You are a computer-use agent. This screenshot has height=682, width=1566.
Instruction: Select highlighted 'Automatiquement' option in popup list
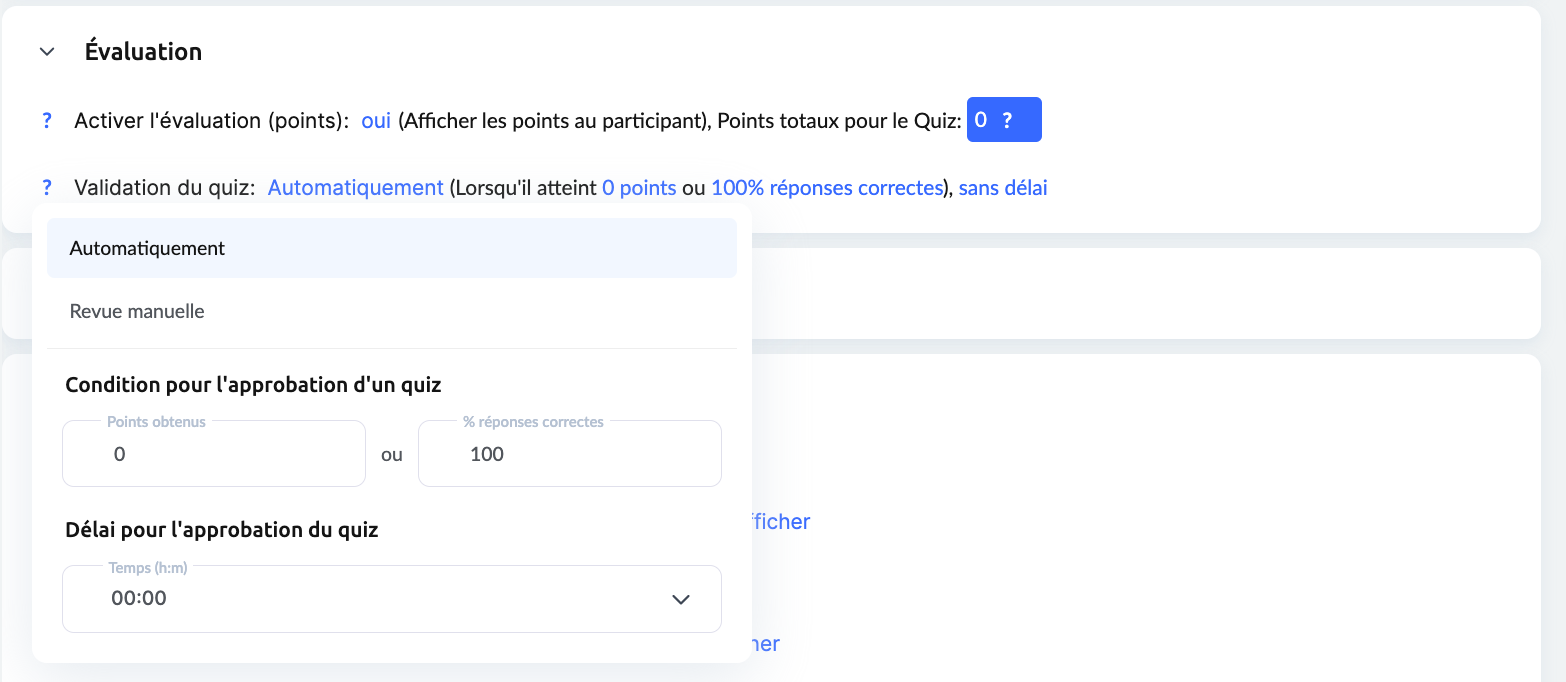(391, 248)
